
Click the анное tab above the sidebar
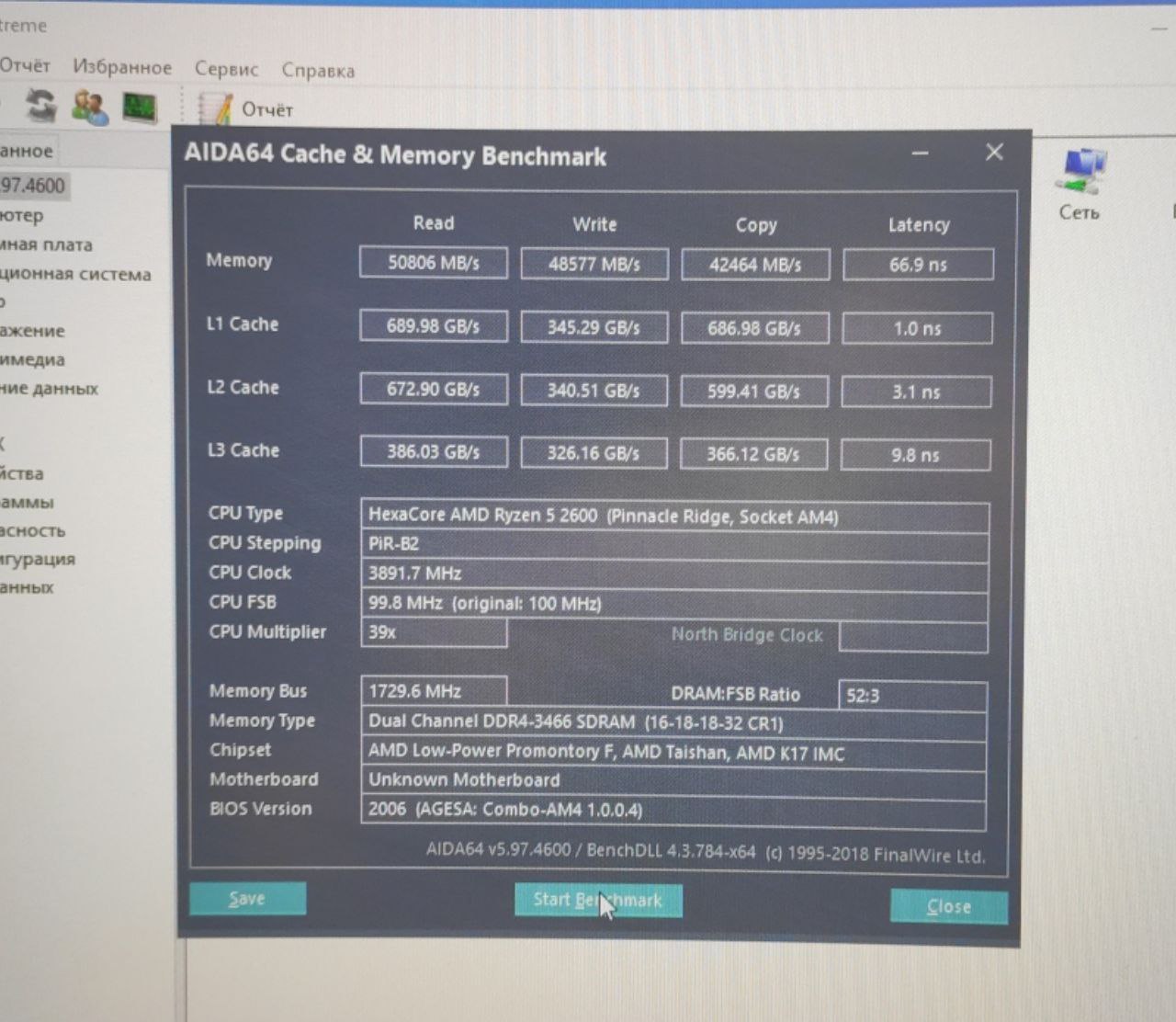point(27,151)
